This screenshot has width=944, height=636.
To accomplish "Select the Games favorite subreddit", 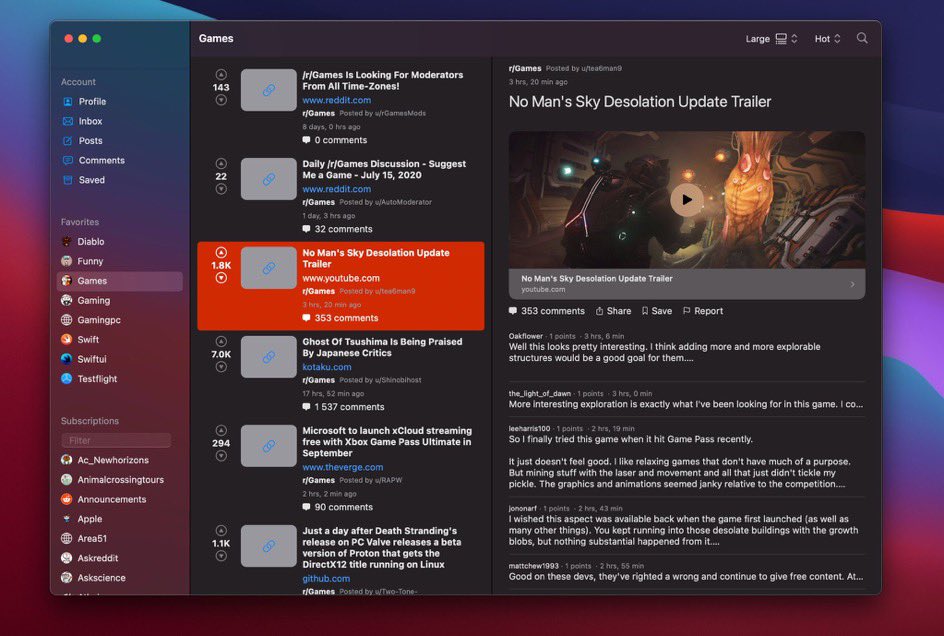I will click(120, 281).
